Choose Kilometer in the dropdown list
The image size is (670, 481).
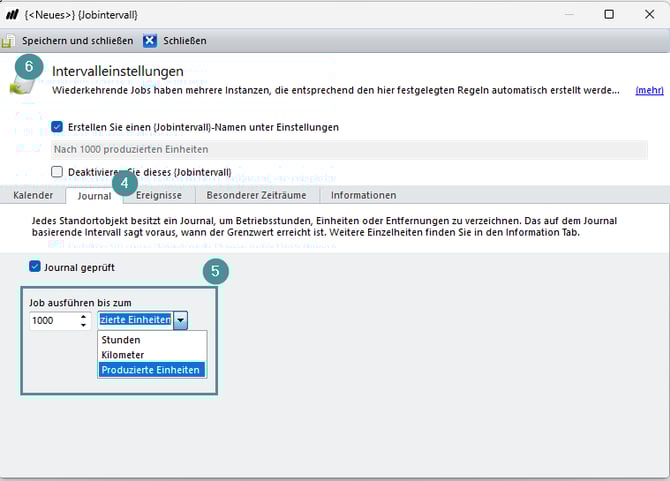click(123, 355)
